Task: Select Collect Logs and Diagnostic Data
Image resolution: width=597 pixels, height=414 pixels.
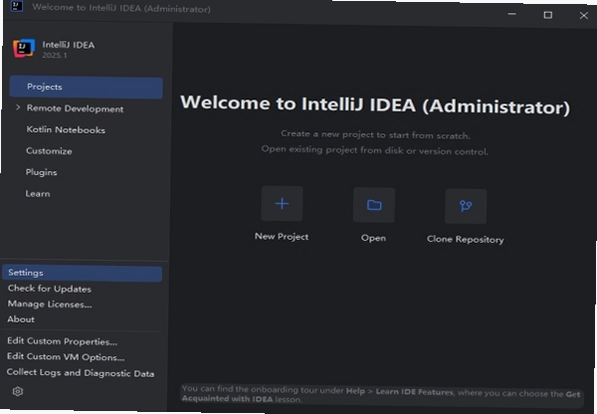Action: coord(80,373)
